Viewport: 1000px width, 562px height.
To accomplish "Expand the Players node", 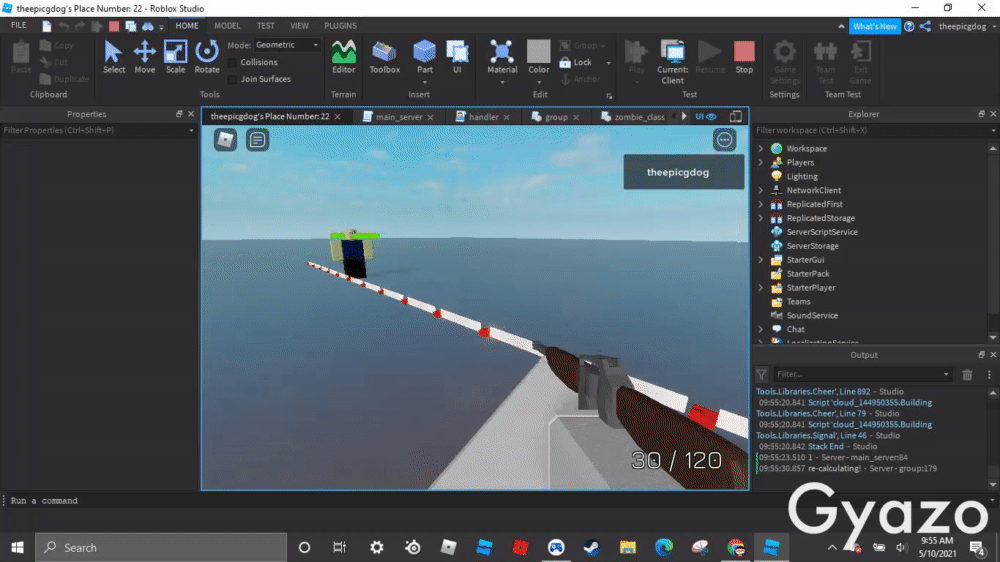I will tap(760, 162).
